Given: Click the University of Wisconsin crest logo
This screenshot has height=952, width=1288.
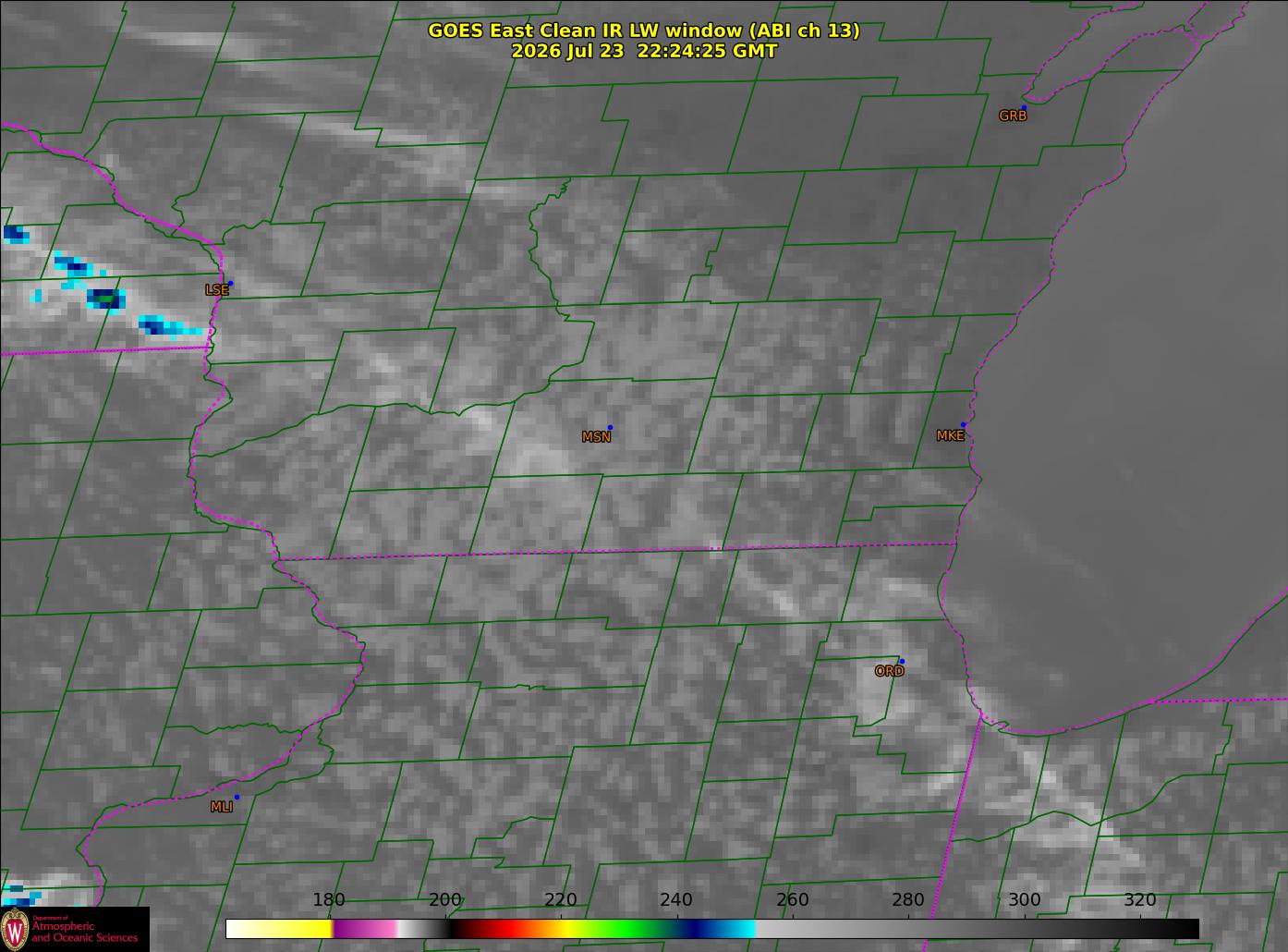Looking at the screenshot, I should (15, 929).
